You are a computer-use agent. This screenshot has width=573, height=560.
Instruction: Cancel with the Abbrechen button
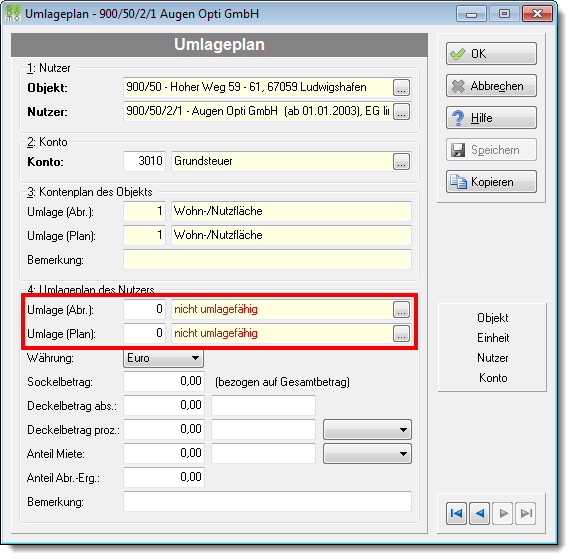pyautogui.click(x=491, y=86)
